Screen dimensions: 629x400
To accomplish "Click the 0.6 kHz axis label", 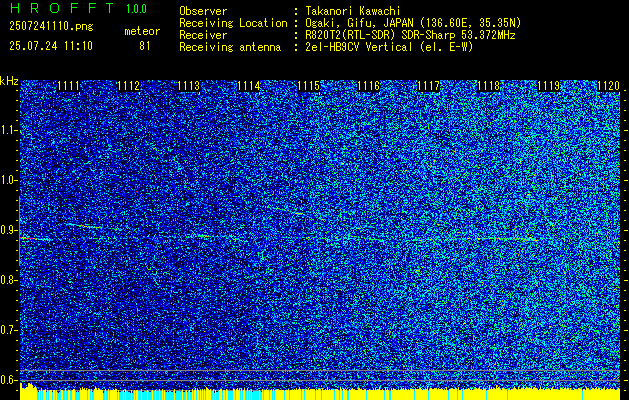I will pos(8,380).
